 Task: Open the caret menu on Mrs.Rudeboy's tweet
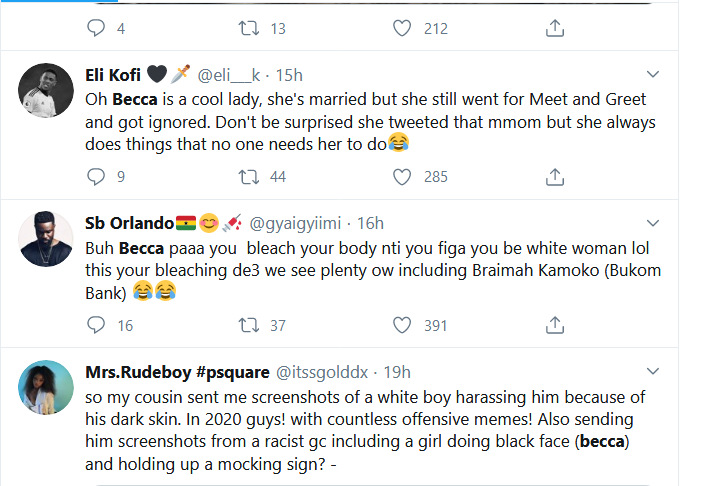(x=653, y=371)
